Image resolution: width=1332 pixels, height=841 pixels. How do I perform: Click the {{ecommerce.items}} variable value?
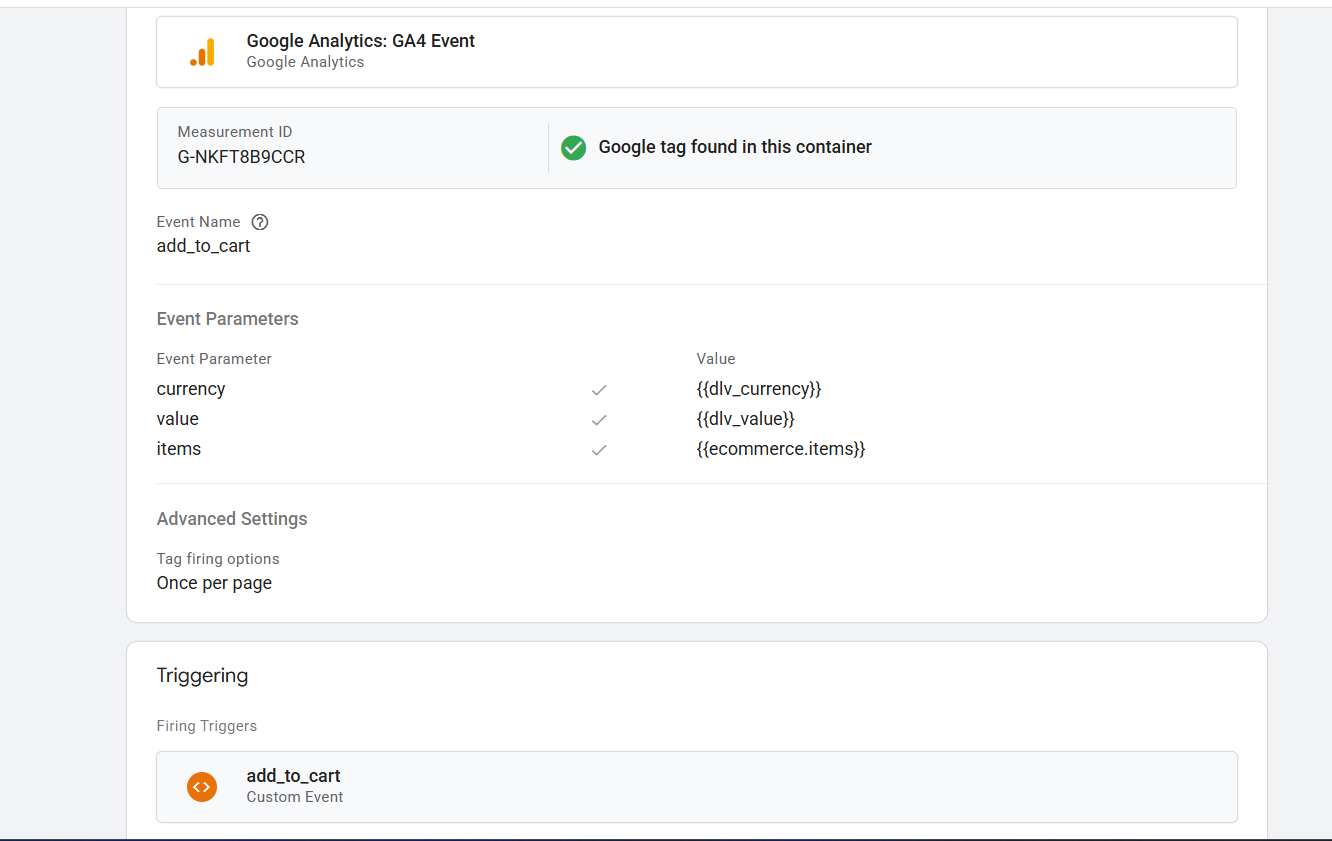coord(780,449)
